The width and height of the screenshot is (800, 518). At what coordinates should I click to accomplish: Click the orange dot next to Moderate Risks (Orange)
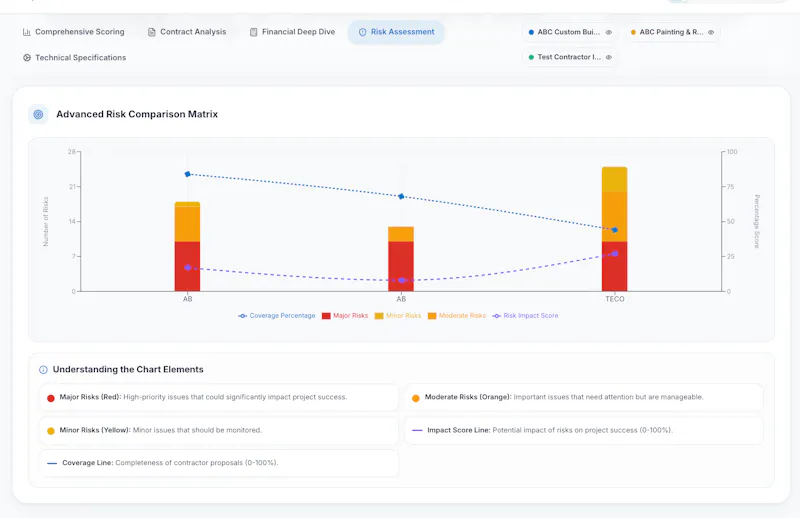coord(416,398)
